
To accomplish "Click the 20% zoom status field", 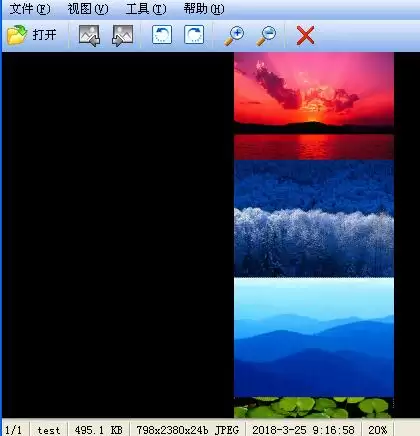I will click(x=377, y=430).
